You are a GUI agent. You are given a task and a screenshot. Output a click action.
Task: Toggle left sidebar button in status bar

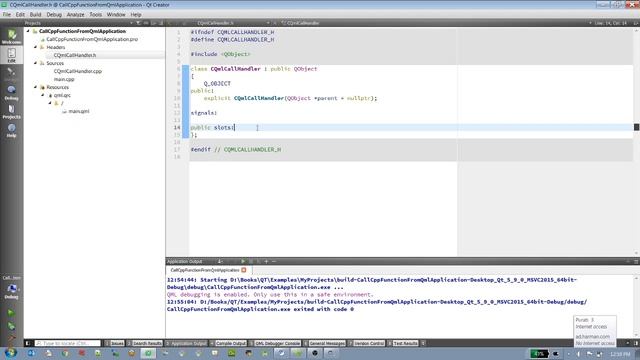tap(28, 343)
